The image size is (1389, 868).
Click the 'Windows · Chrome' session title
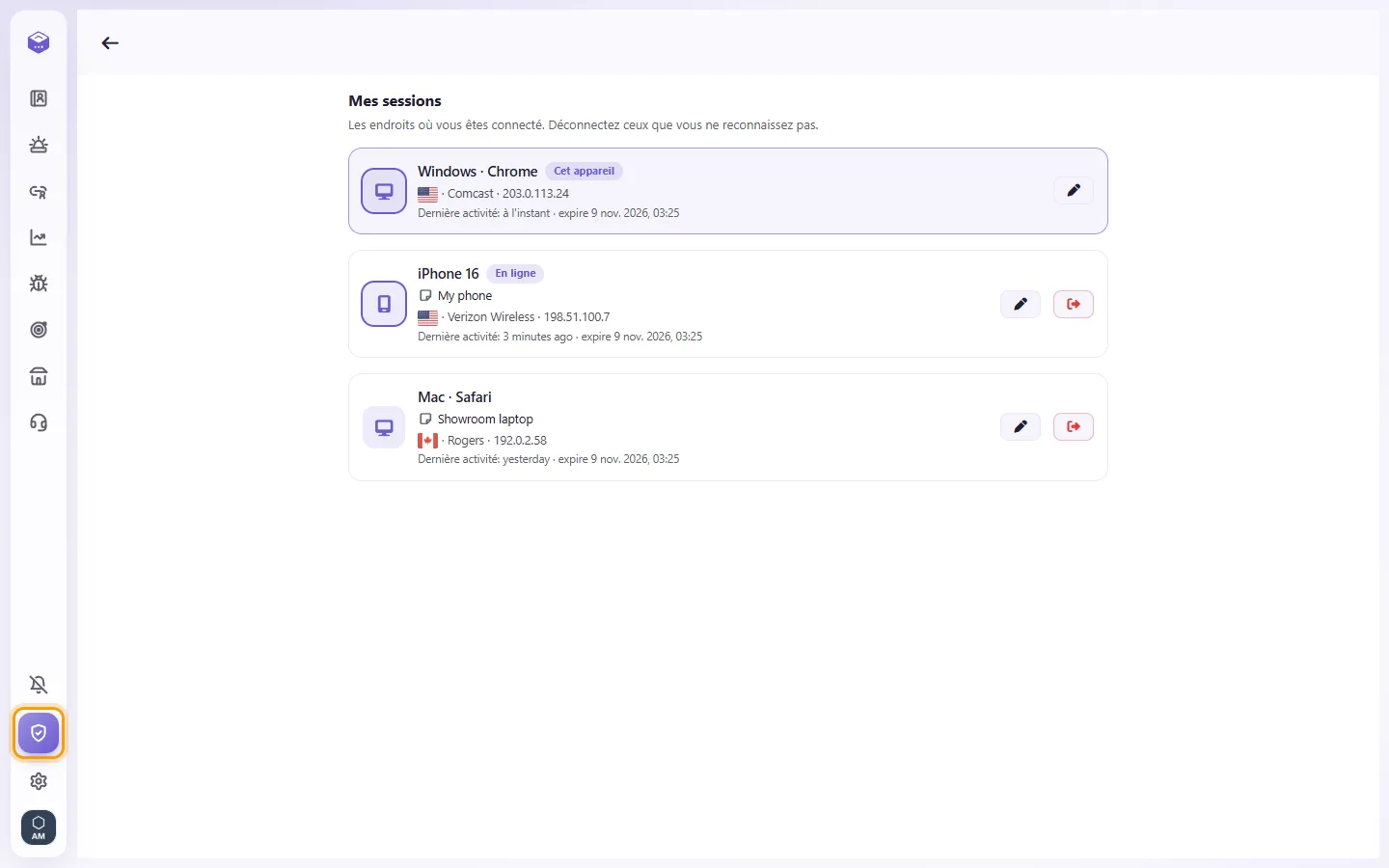point(477,172)
